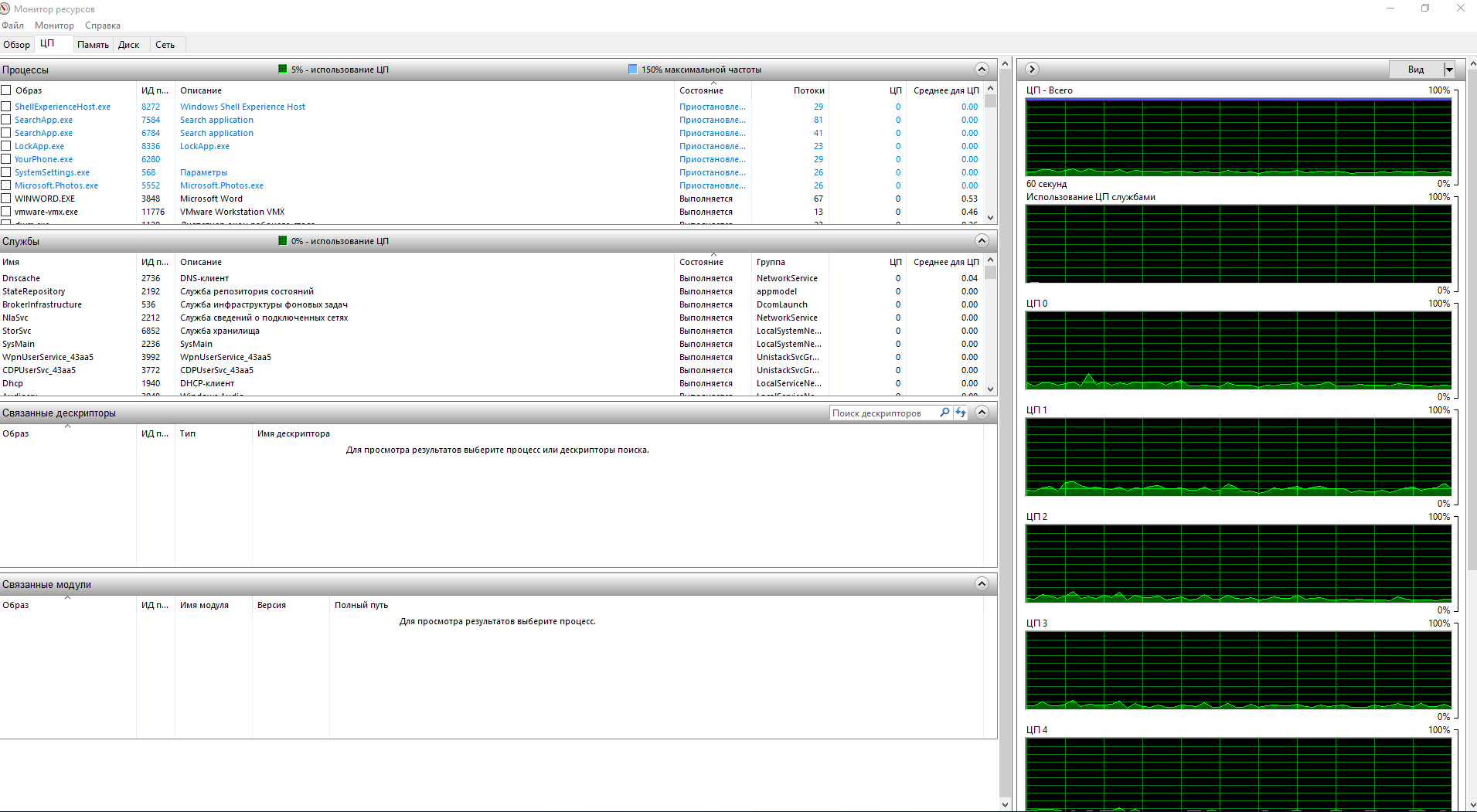Viewport: 1477px width, 812px height.
Task: Open the Монитор menu
Action: [54, 25]
